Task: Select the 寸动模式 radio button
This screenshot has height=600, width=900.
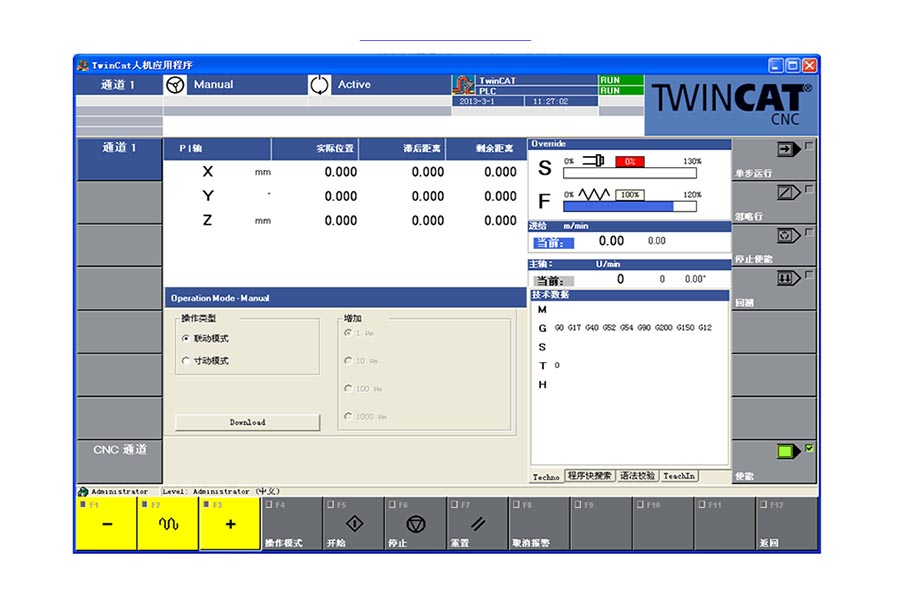Action: [x=185, y=361]
